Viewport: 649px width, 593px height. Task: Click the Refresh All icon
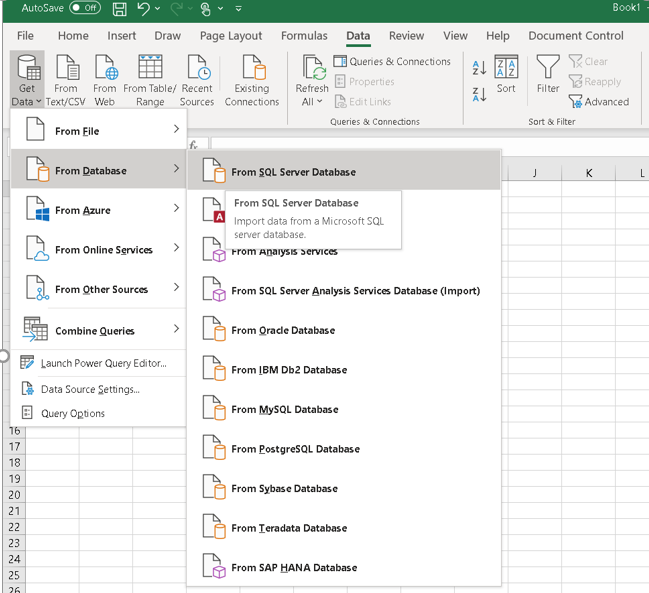[313, 67]
